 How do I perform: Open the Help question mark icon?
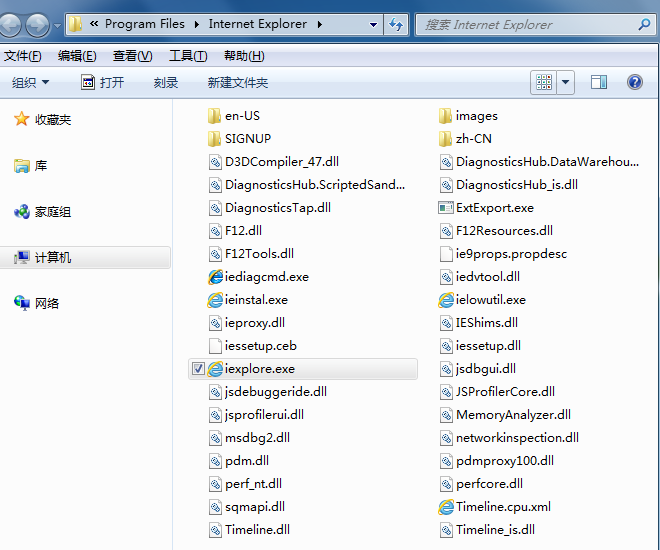pos(634,82)
